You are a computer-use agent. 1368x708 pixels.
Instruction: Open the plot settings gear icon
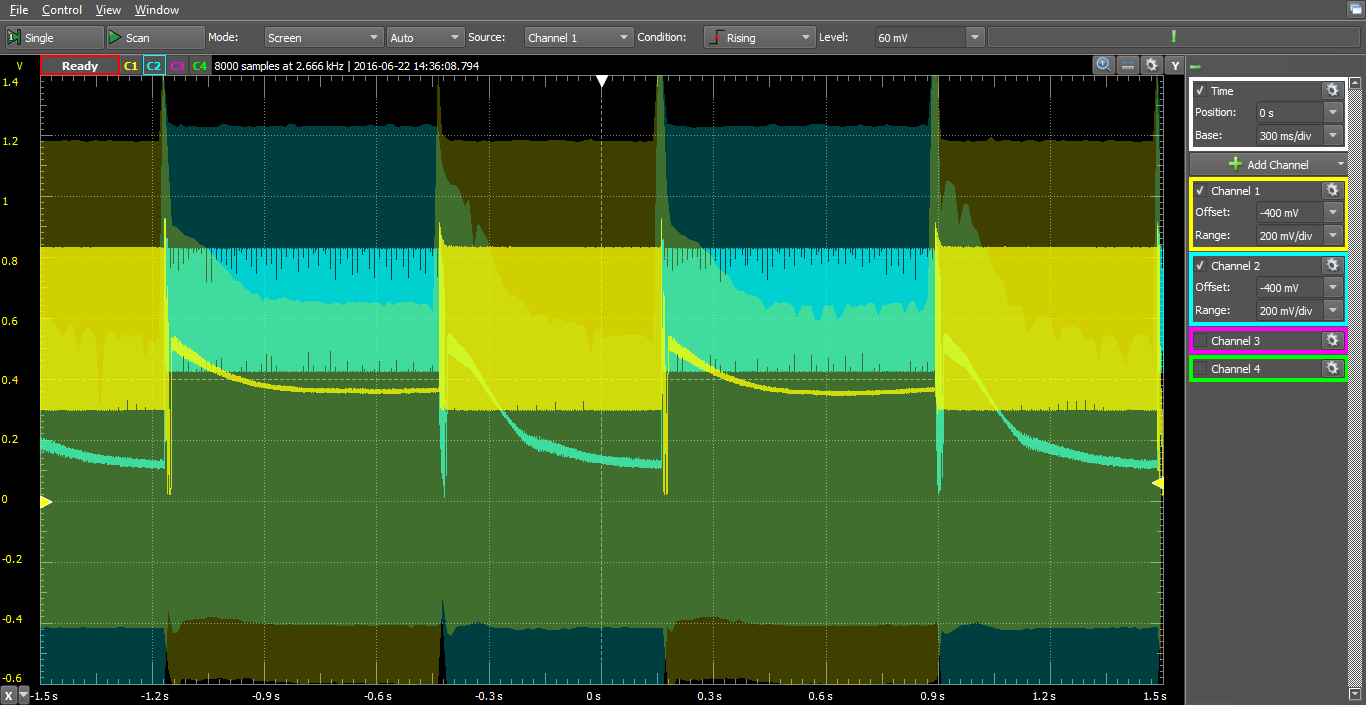pos(1152,65)
